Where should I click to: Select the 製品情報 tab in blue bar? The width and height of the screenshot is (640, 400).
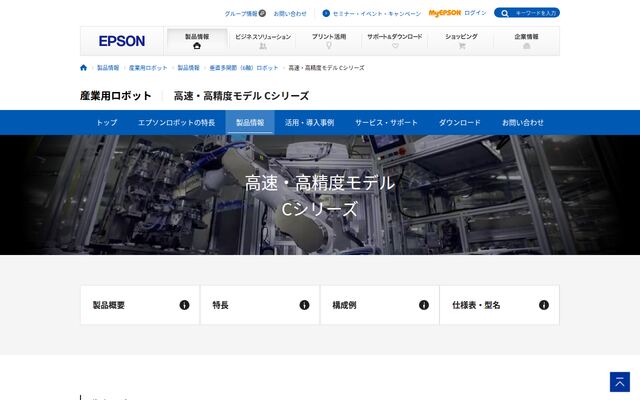(x=250, y=122)
